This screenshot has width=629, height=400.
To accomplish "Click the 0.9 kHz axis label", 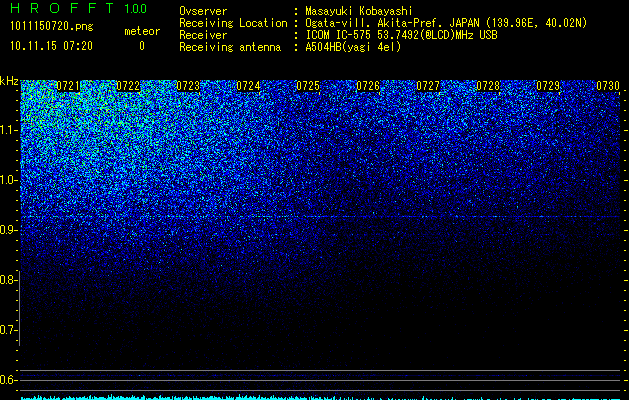I will (8, 230).
